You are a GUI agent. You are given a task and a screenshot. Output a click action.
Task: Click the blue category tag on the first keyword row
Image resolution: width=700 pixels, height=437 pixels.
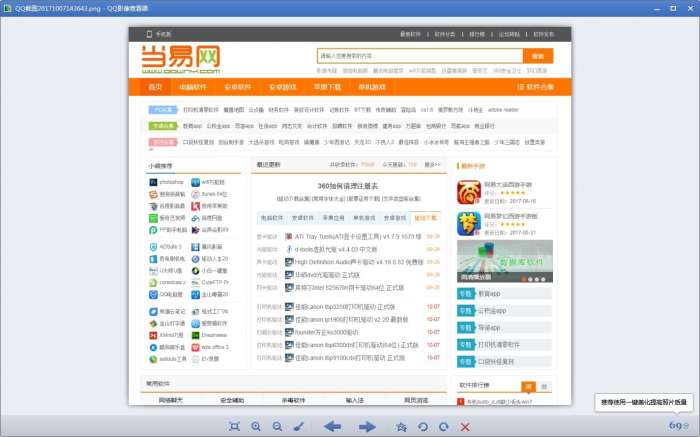coord(163,110)
